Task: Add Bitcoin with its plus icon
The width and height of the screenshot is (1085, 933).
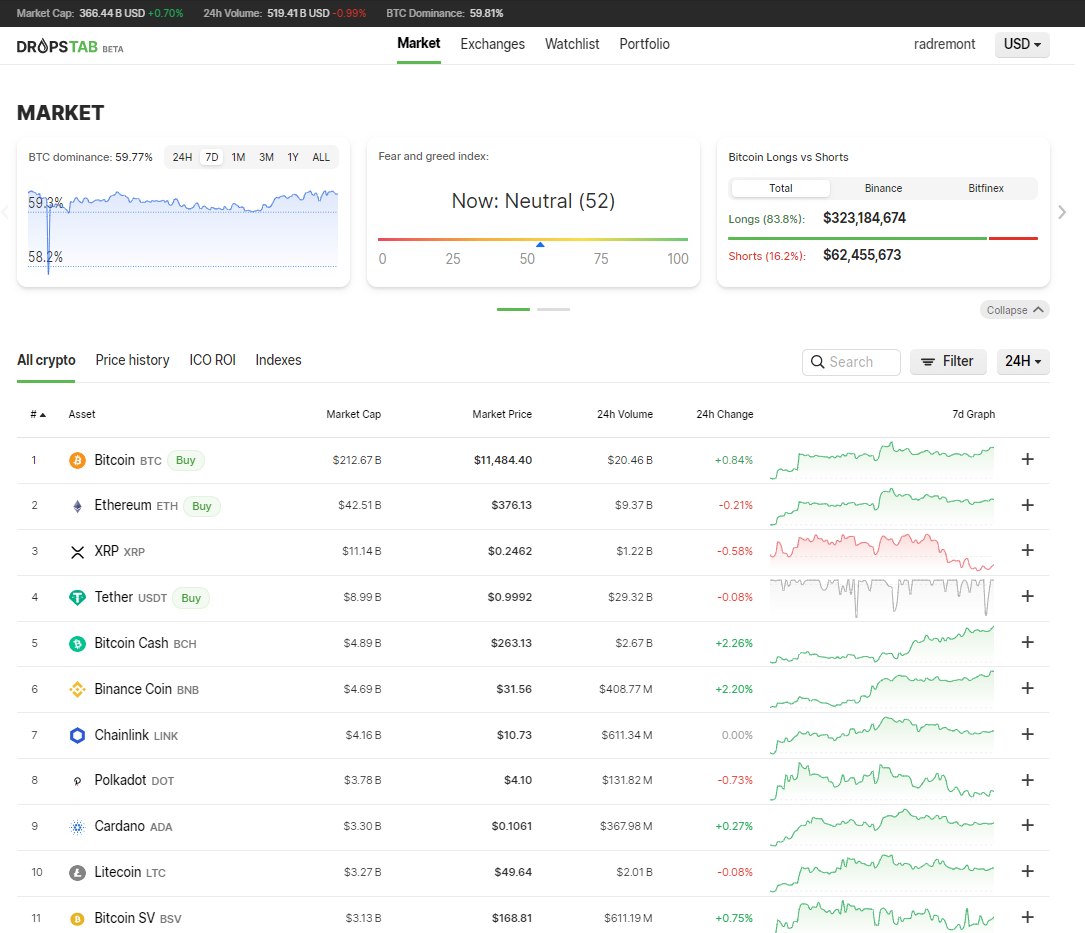Action: coord(1028,459)
